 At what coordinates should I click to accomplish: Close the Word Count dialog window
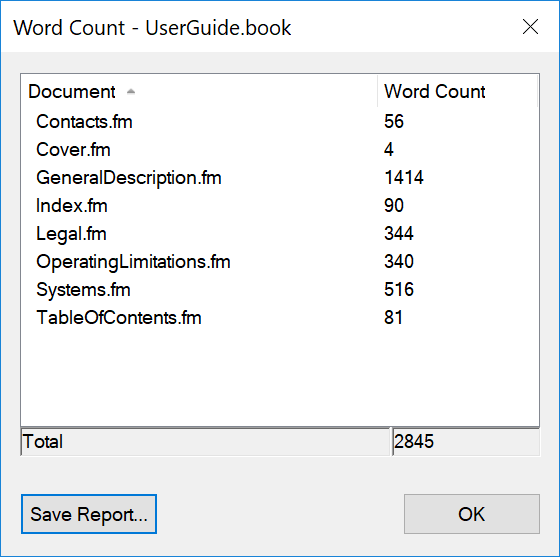coord(530,27)
